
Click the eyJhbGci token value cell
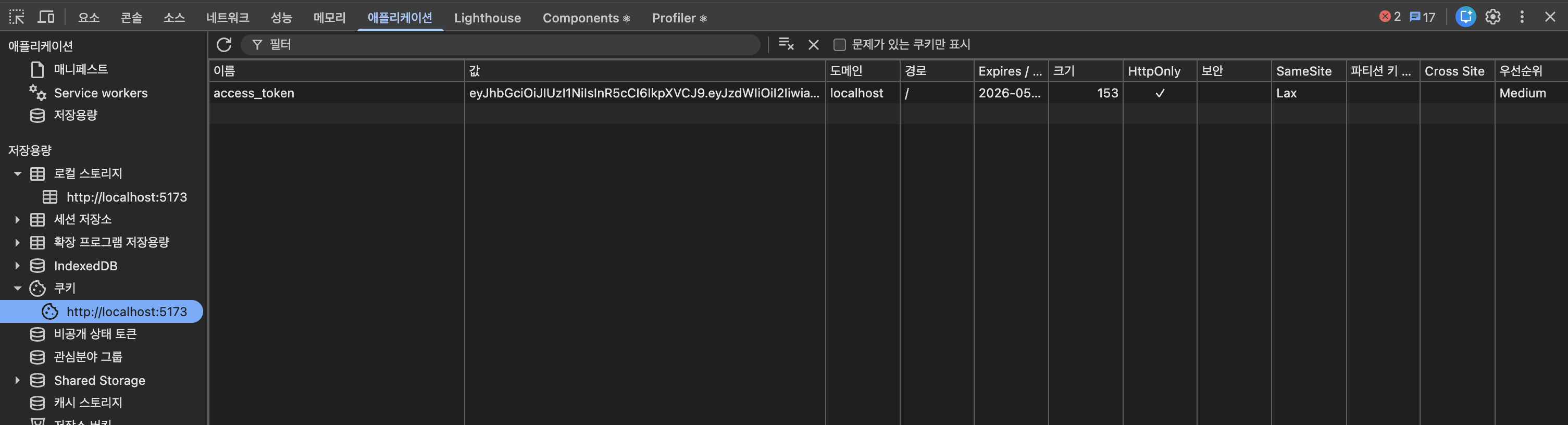pyautogui.click(x=644, y=93)
